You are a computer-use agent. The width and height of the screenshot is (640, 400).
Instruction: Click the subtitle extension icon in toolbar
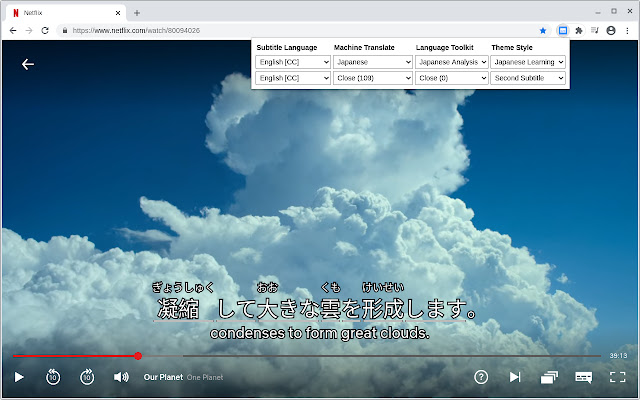pyautogui.click(x=563, y=31)
